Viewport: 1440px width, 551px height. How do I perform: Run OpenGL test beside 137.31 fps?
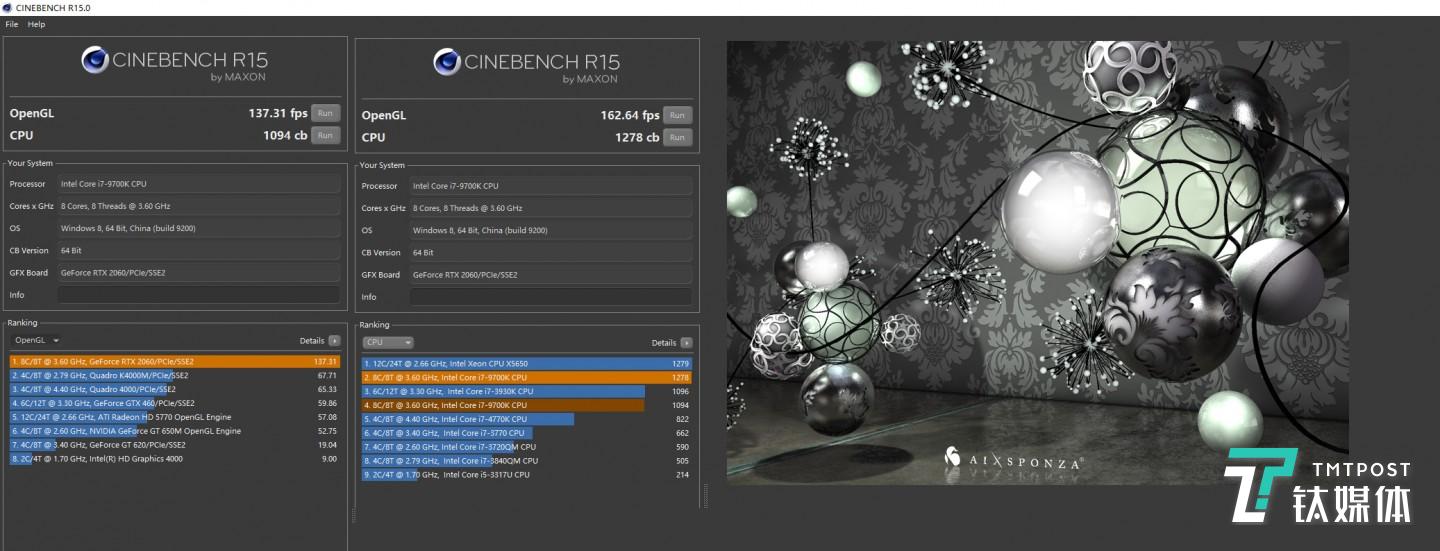point(326,113)
